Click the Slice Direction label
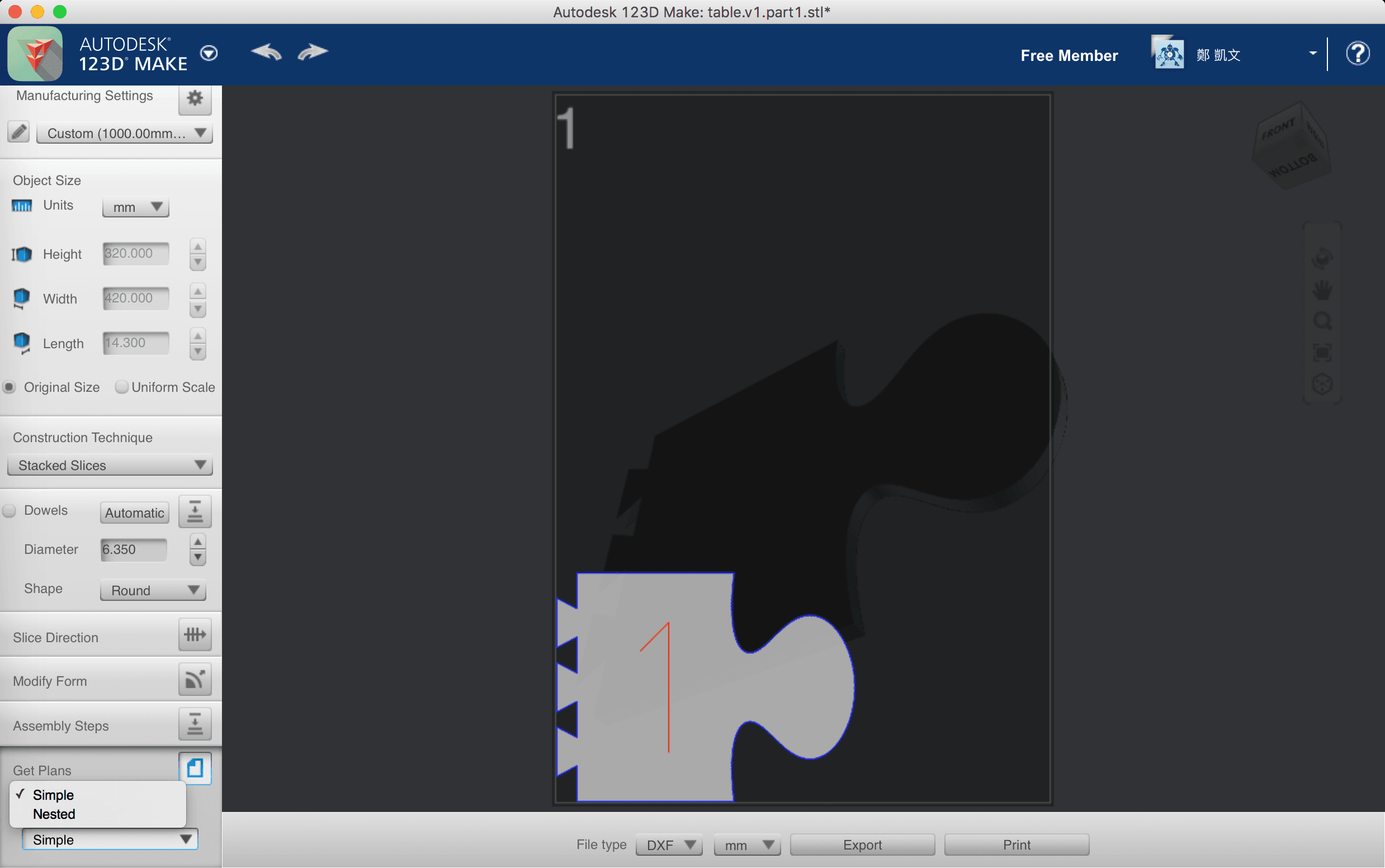Viewport: 1385px width, 868px height. pyautogui.click(x=56, y=637)
